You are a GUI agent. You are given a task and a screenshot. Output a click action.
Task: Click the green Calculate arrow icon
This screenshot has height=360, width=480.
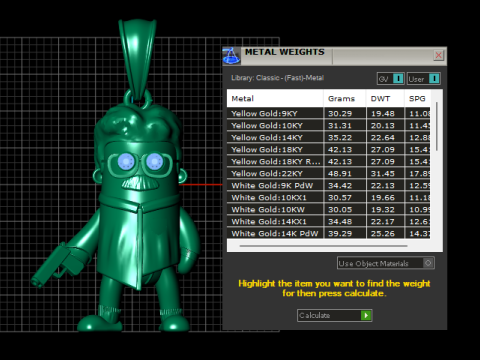click(x=366, y=315)
